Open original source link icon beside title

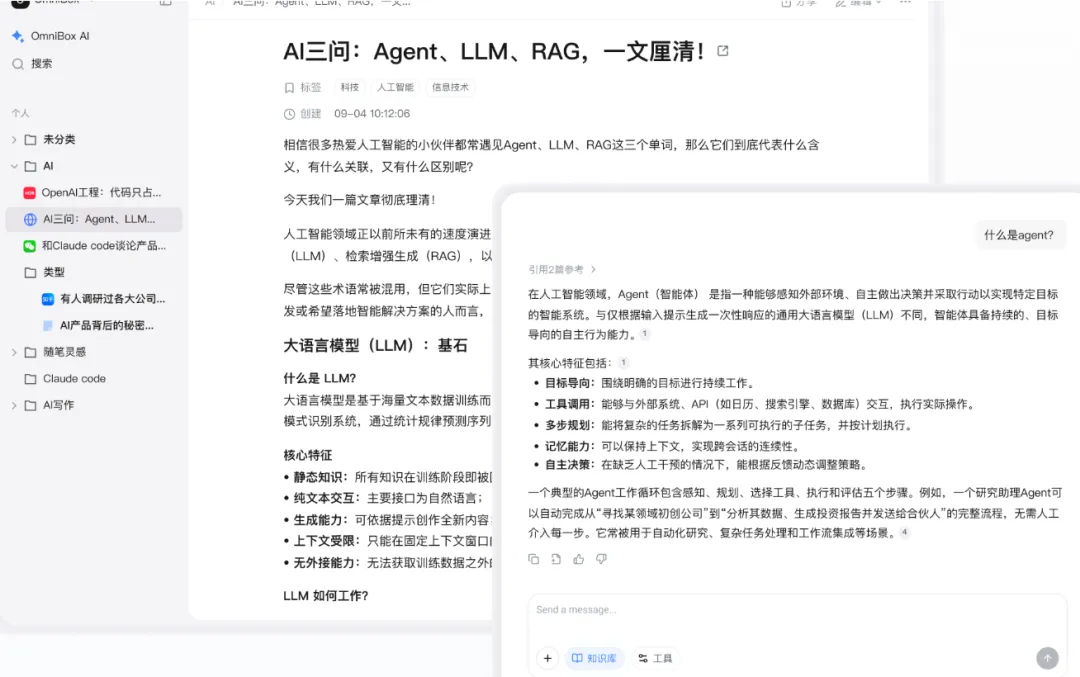coord(723,51)
